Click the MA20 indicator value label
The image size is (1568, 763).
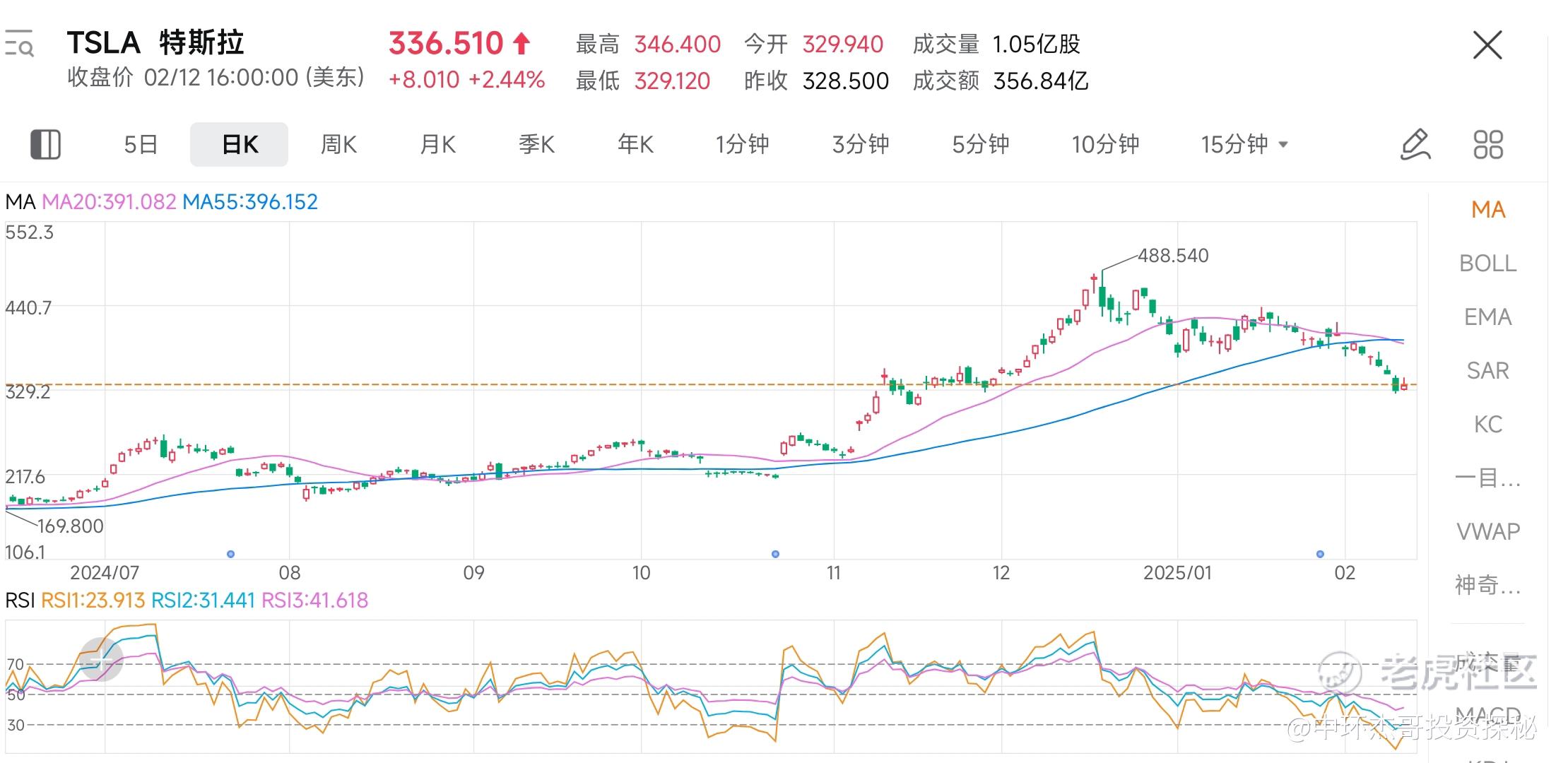109,202
